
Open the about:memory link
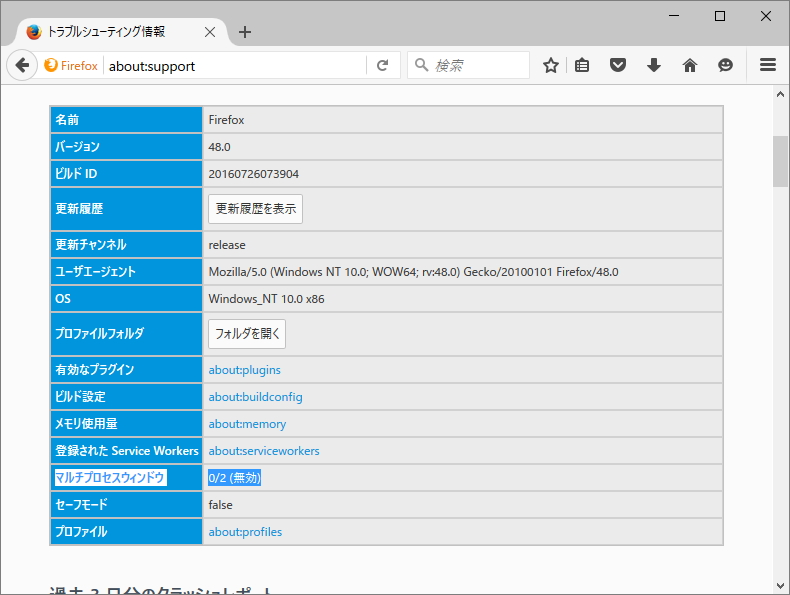click(x=247, y=424)
